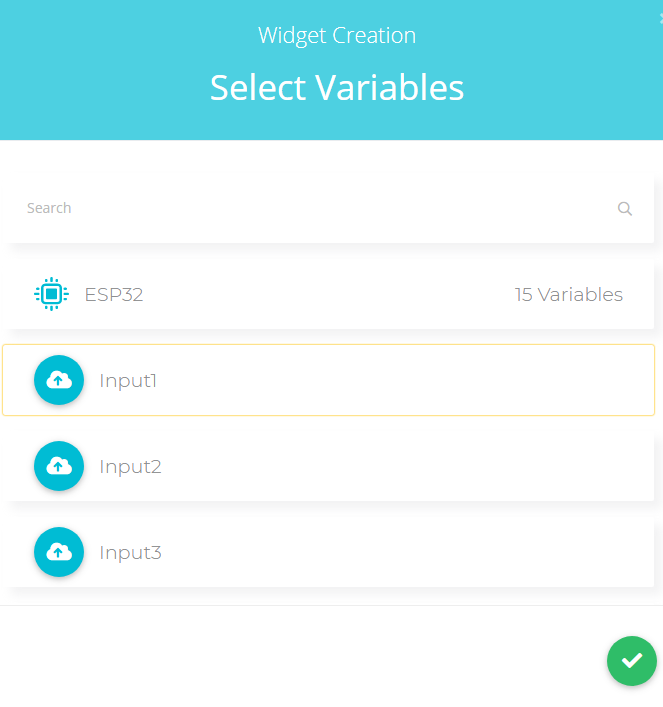
Task: Click the cloud upload icon beside Input3
Action: coord(59,552)
